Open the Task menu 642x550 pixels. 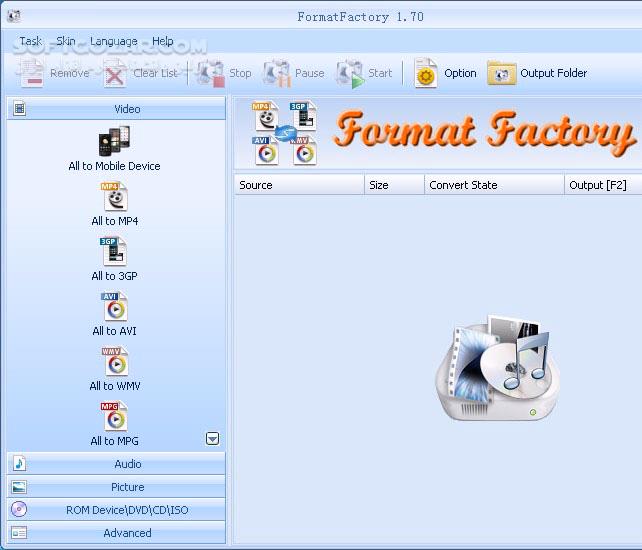pos(30,41)
